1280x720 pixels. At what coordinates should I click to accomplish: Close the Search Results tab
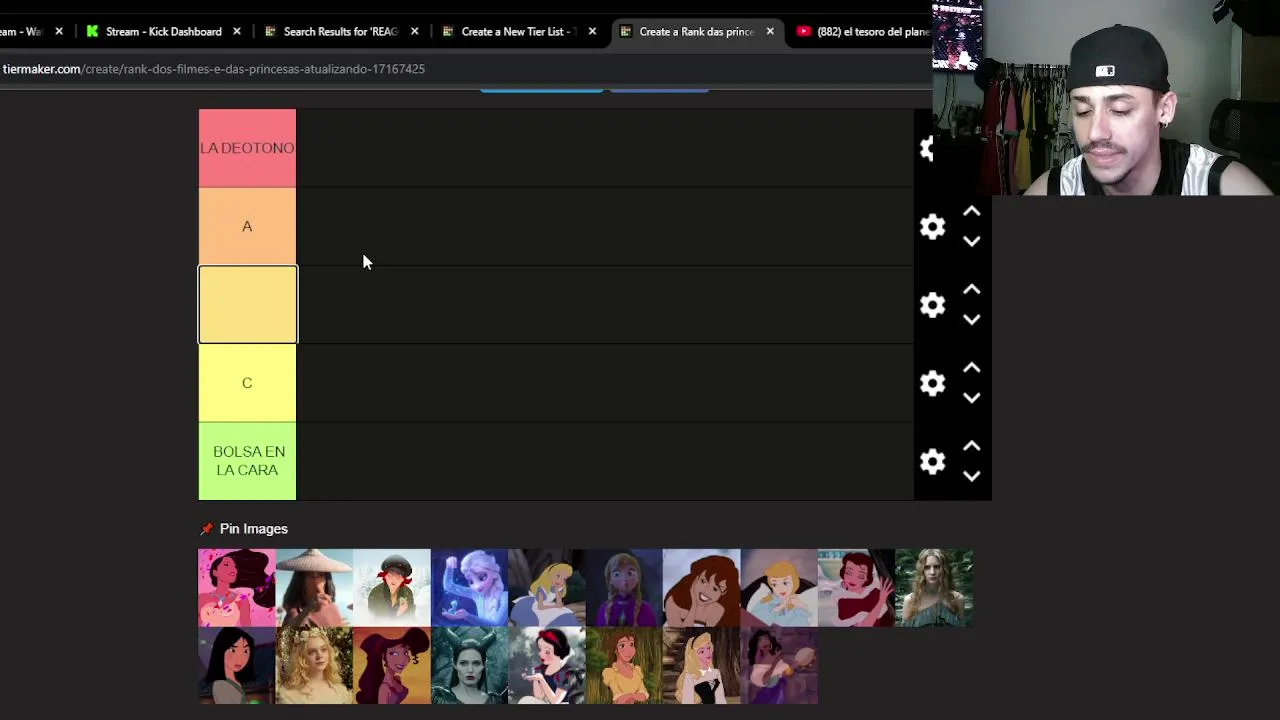click(415, 32)
